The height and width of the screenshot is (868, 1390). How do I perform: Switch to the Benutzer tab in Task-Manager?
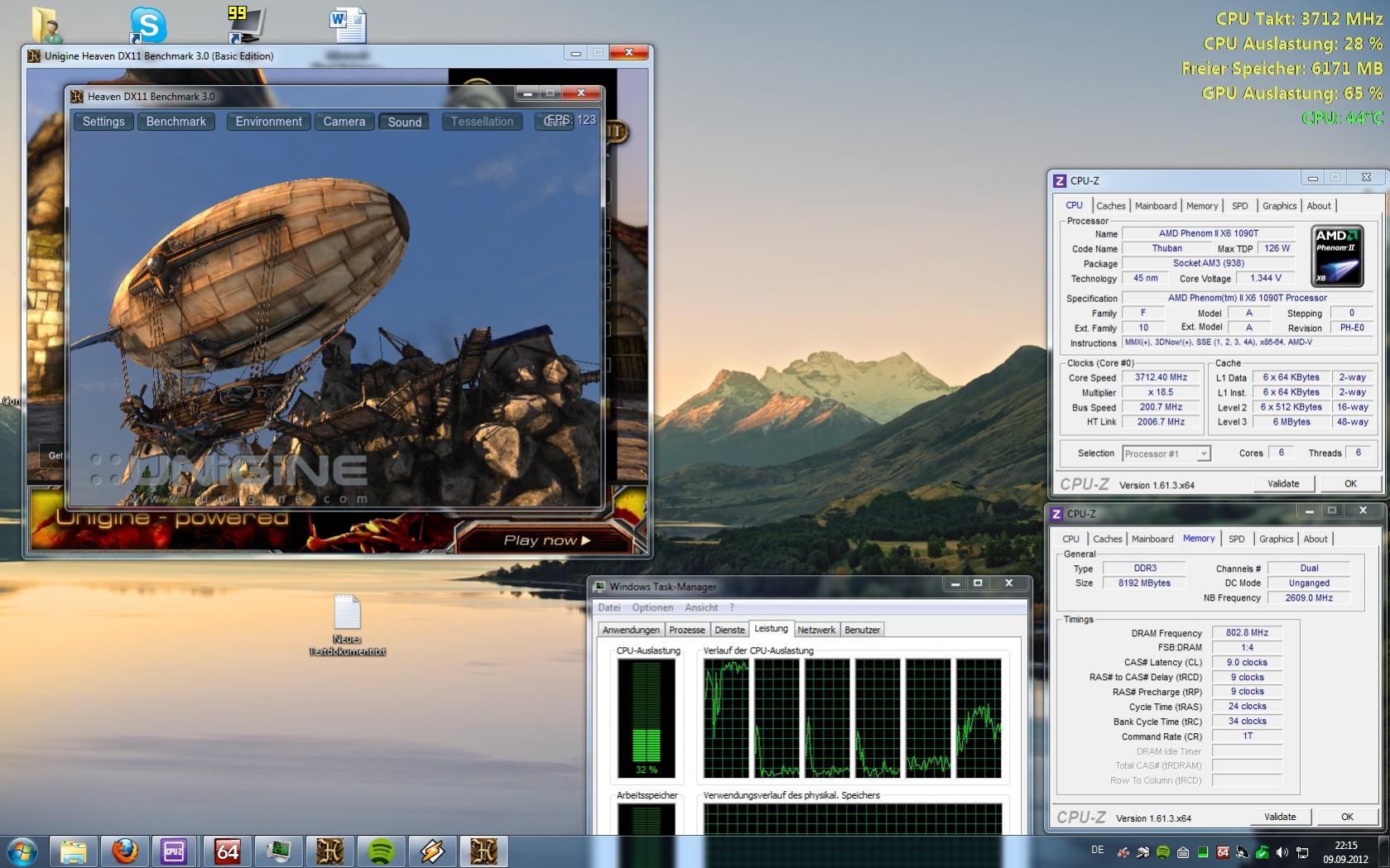(x=862, y=630)
